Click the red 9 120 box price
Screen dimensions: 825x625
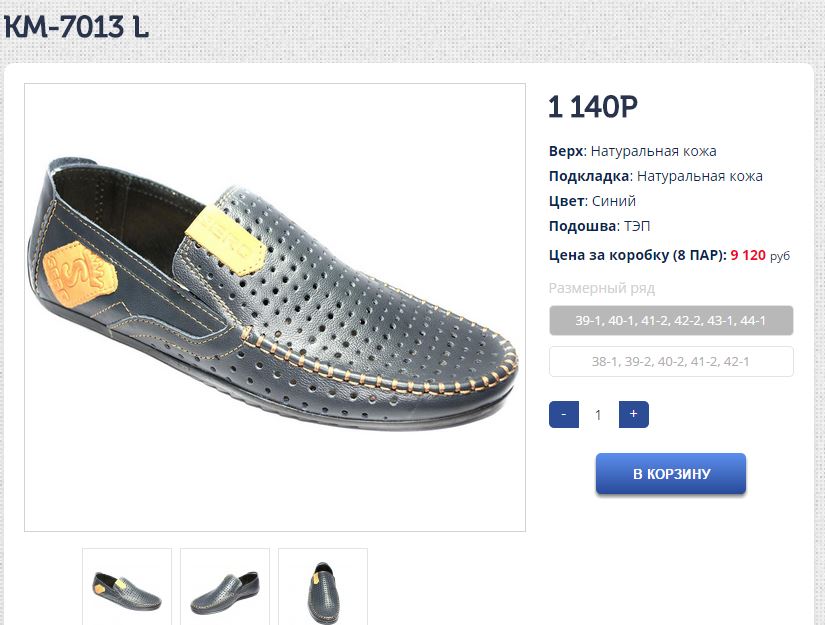coord(748,255)
